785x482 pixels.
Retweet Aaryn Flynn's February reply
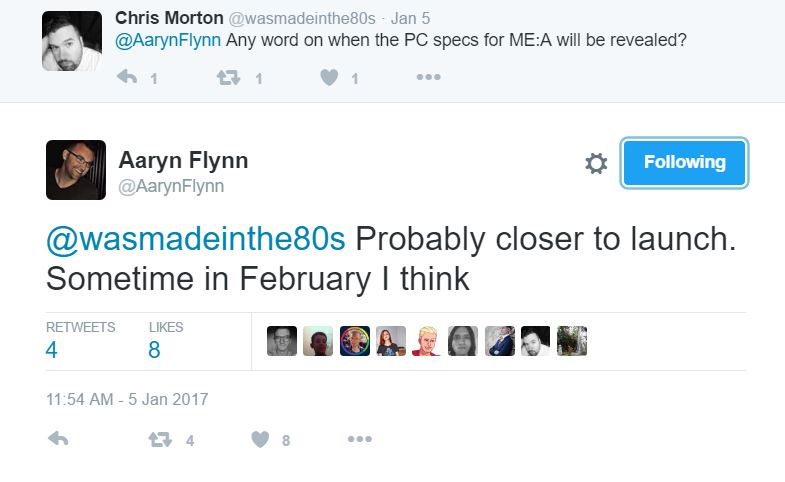tap(159, 438)
